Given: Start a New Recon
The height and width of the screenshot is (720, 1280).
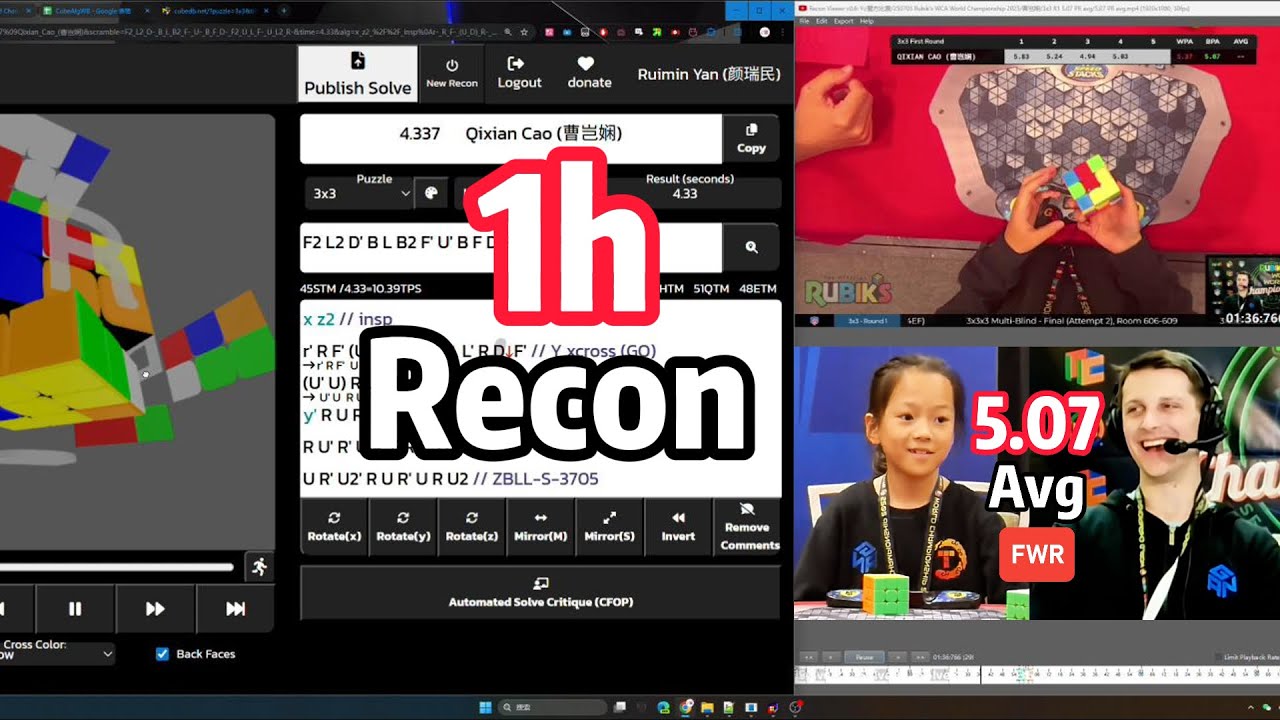Looking at the screenshot, I should click(452, 73).
